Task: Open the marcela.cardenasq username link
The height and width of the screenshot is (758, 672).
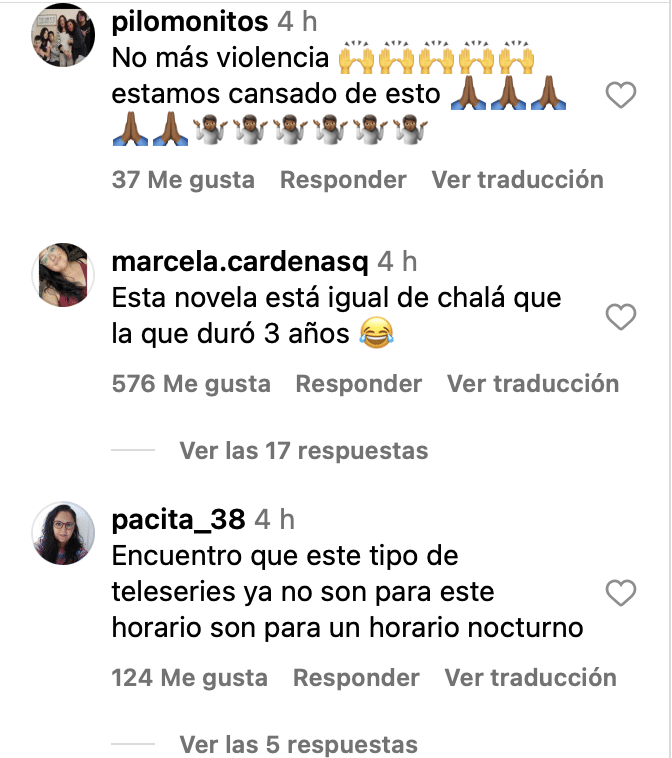Action: [x=240, y=262]
